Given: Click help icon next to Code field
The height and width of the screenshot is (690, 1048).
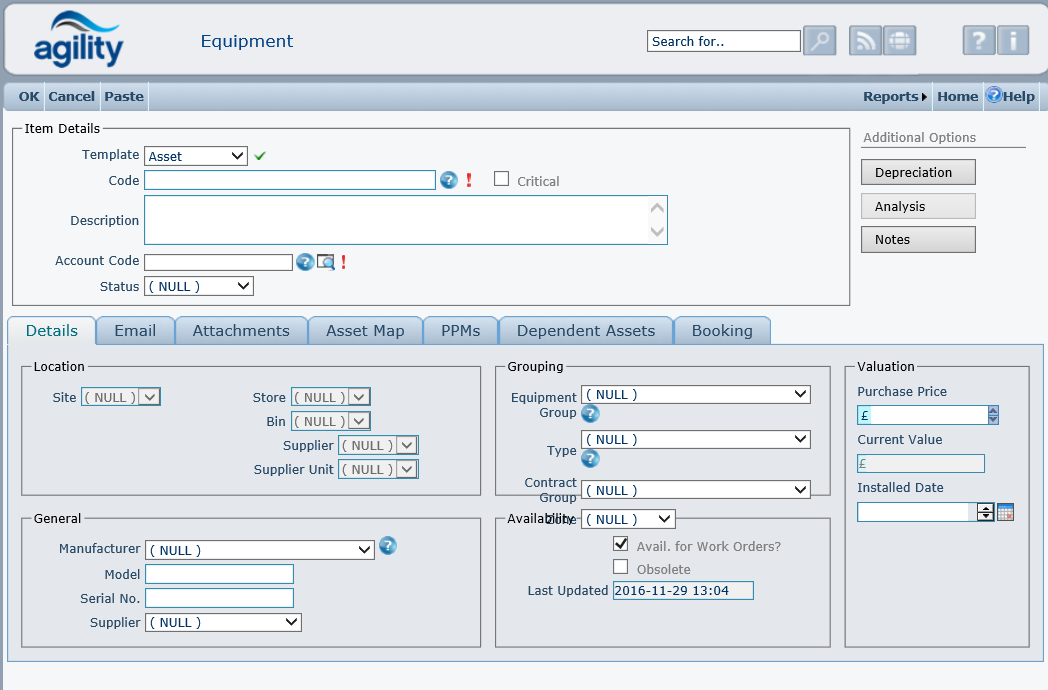Looking at the screenshot, I should pos(449,180).
